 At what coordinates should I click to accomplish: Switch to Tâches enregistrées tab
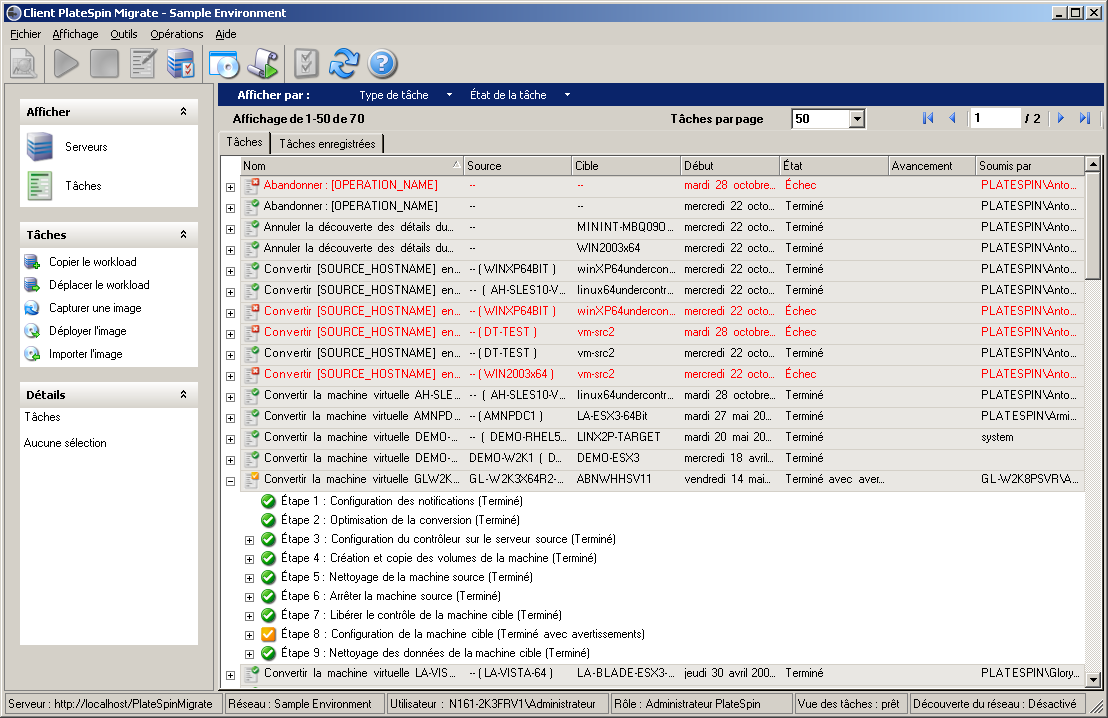[327, 144]
